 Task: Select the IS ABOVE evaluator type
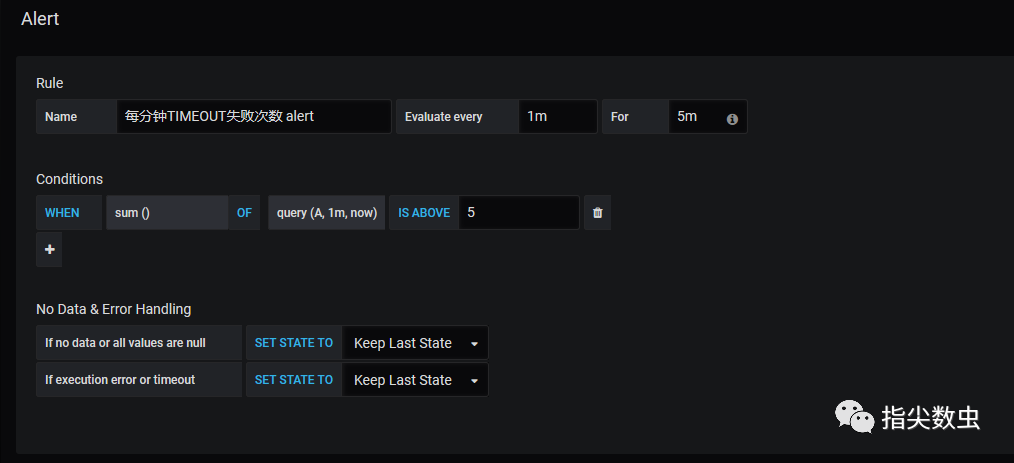[424, 213]
